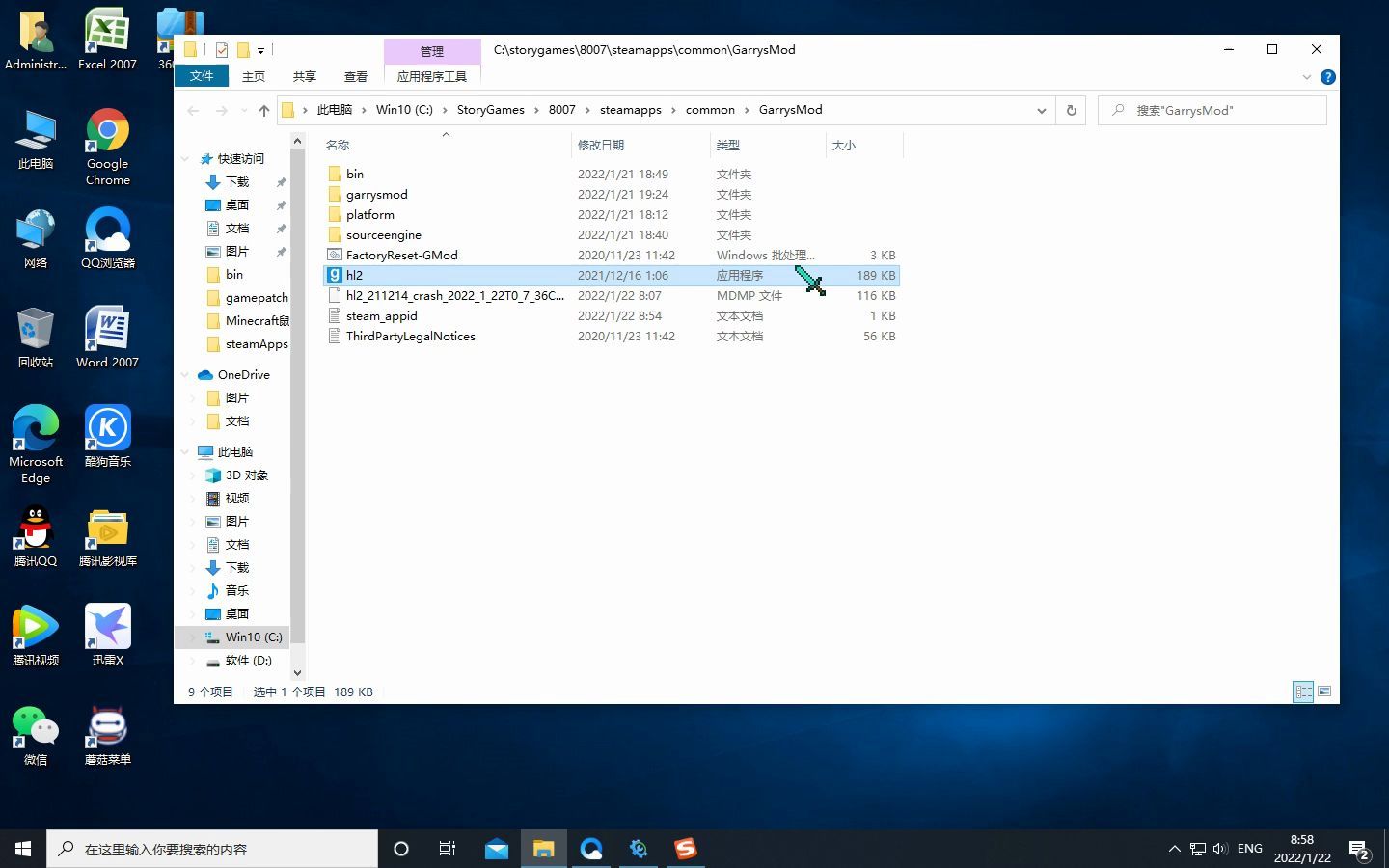Viewport: 1389px width, 868px height.
Task: Click the Forward navigation arrow
Action: 221,110
